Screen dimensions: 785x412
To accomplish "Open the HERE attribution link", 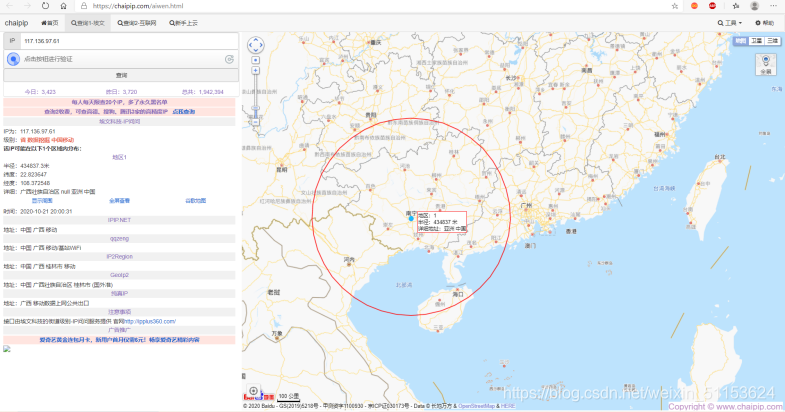I will click(508, 406).
